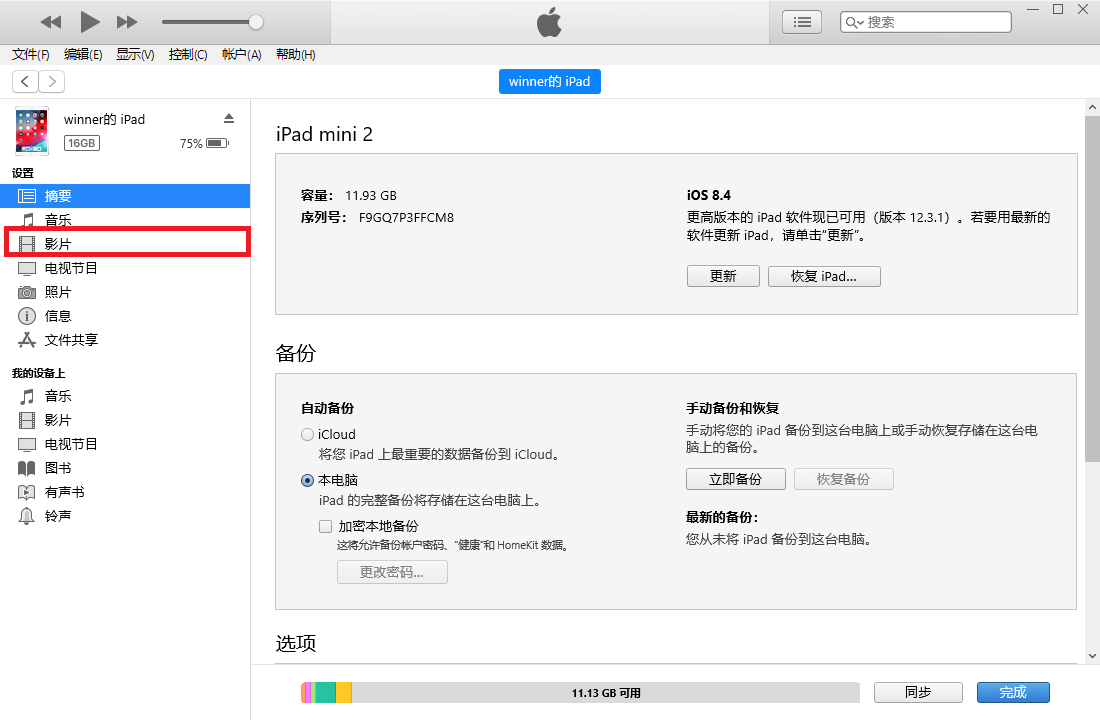The image size is (1100, 720).
Task: Click the film strip icon under 设置
Action: coord(27,244)
